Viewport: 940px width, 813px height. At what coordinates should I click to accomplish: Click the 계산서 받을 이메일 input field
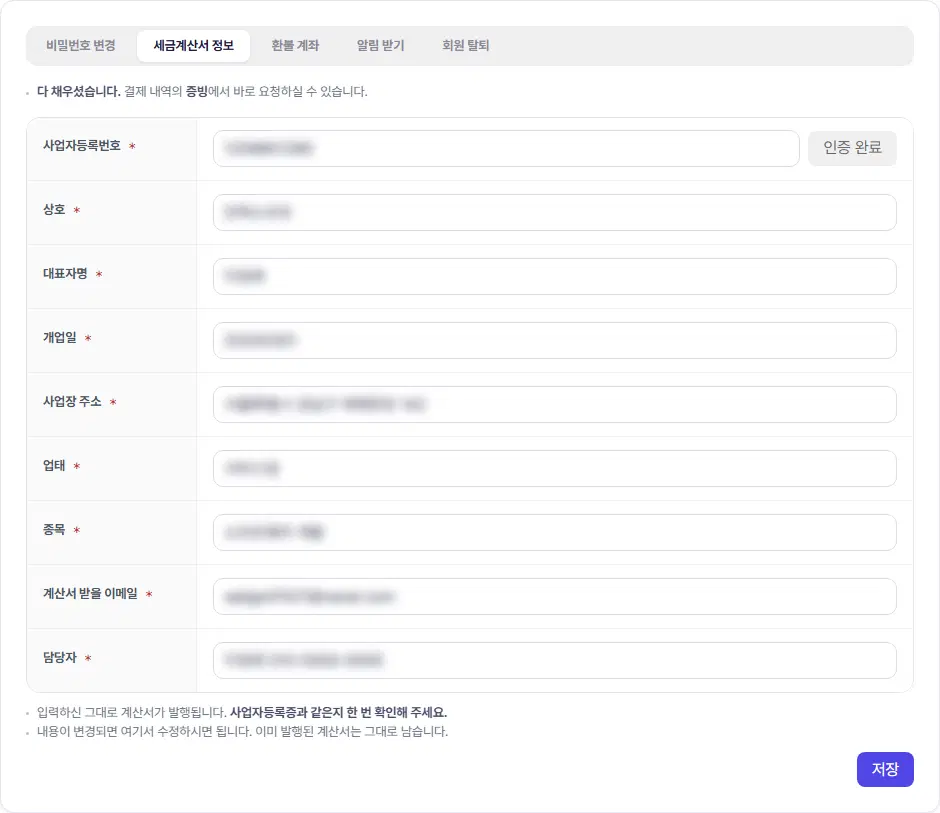point(555,597)
